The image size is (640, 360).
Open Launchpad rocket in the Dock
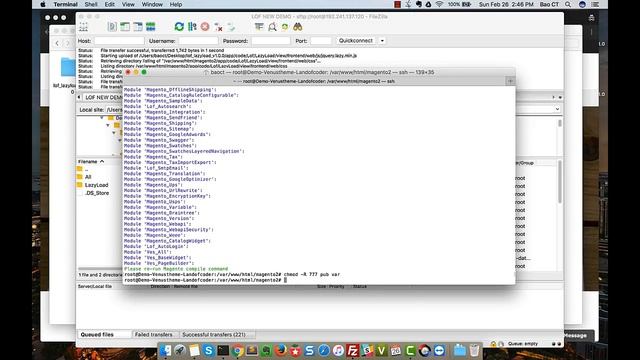(x=180, y=350)
